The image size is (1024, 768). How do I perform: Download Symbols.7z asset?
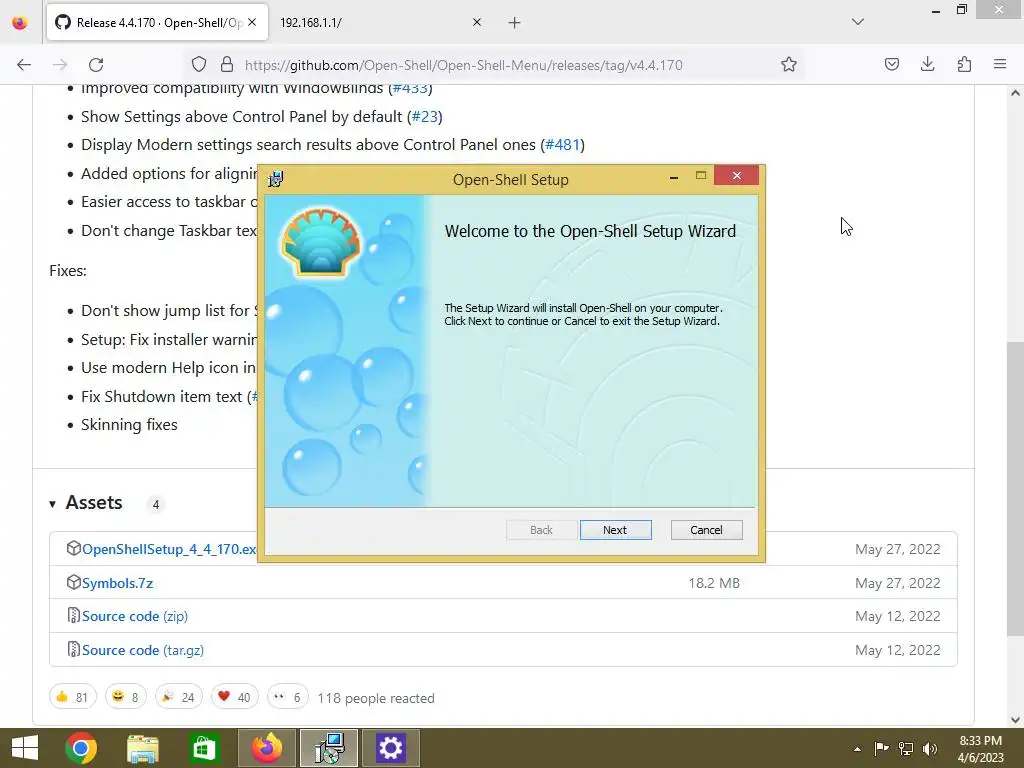(118, 583)
